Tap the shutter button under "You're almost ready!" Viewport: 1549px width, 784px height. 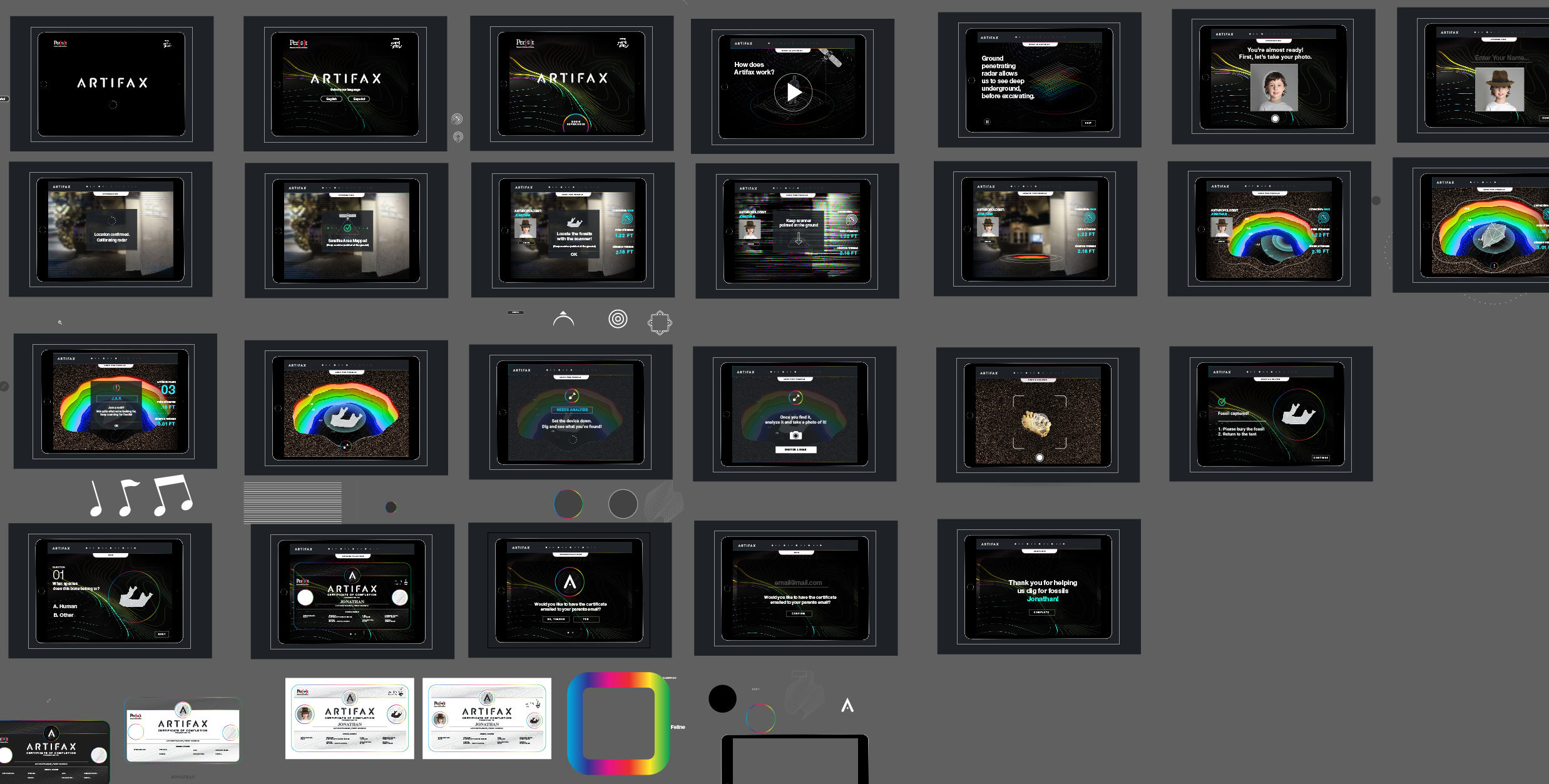click(x=1275, y=118)
